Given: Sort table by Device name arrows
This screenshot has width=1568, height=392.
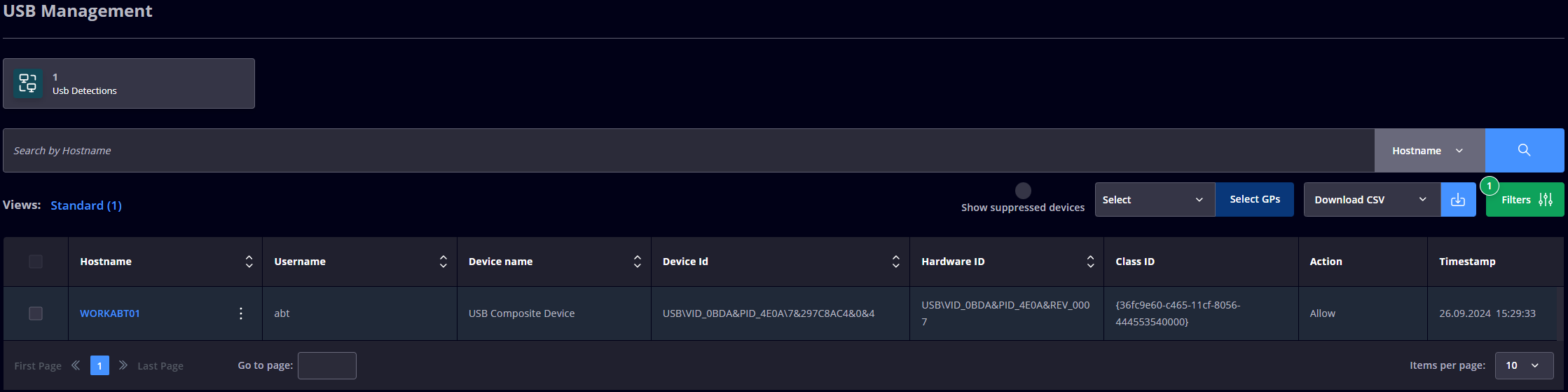Looking at the screenshot, I should (637, 262).
